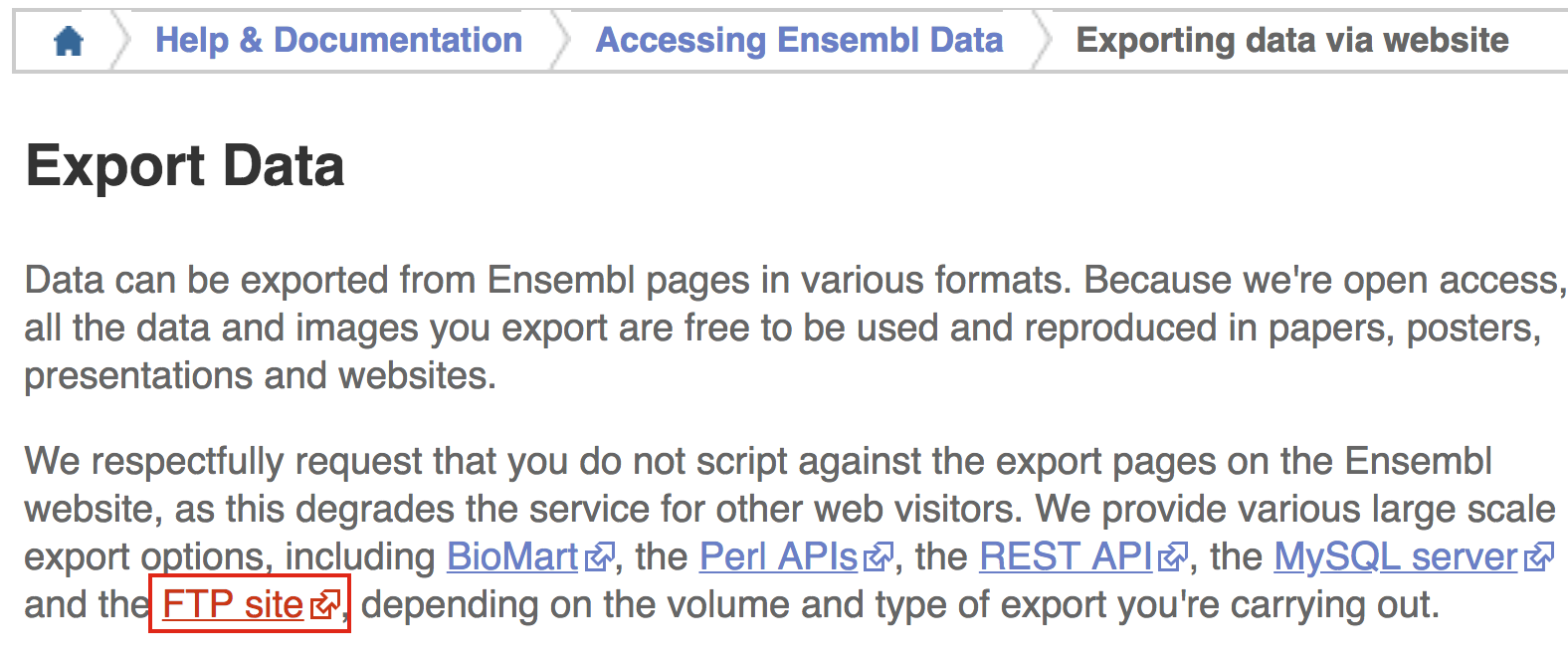Click the external link icon beside BioMart
This screenshot has width=1568, height=661.
coord(599,557)
